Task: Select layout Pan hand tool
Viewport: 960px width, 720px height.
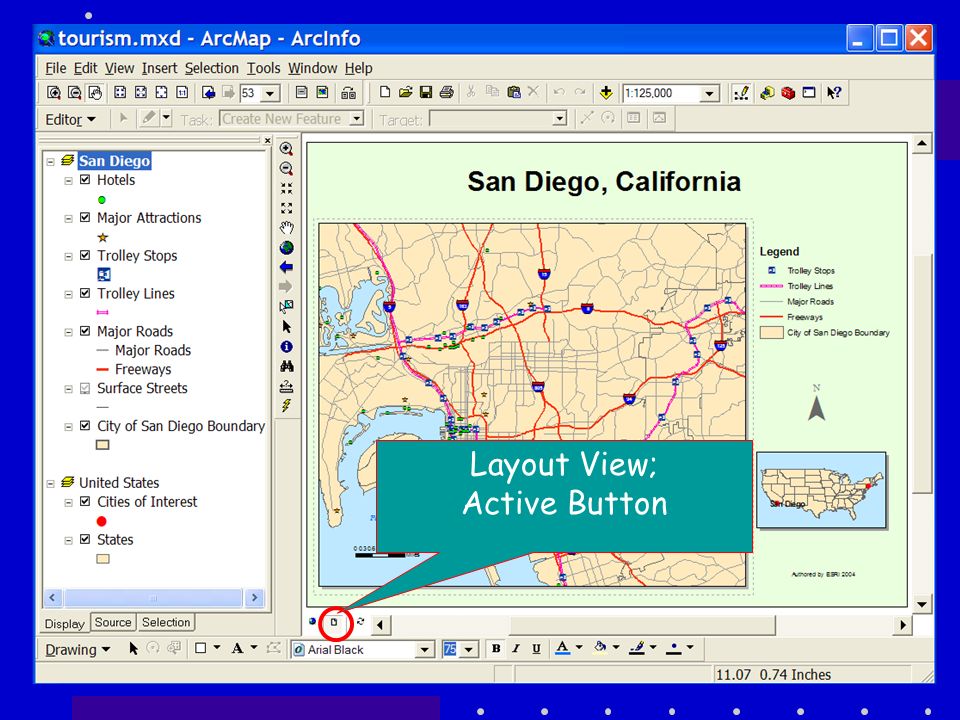Action: (x=95, y=93)
